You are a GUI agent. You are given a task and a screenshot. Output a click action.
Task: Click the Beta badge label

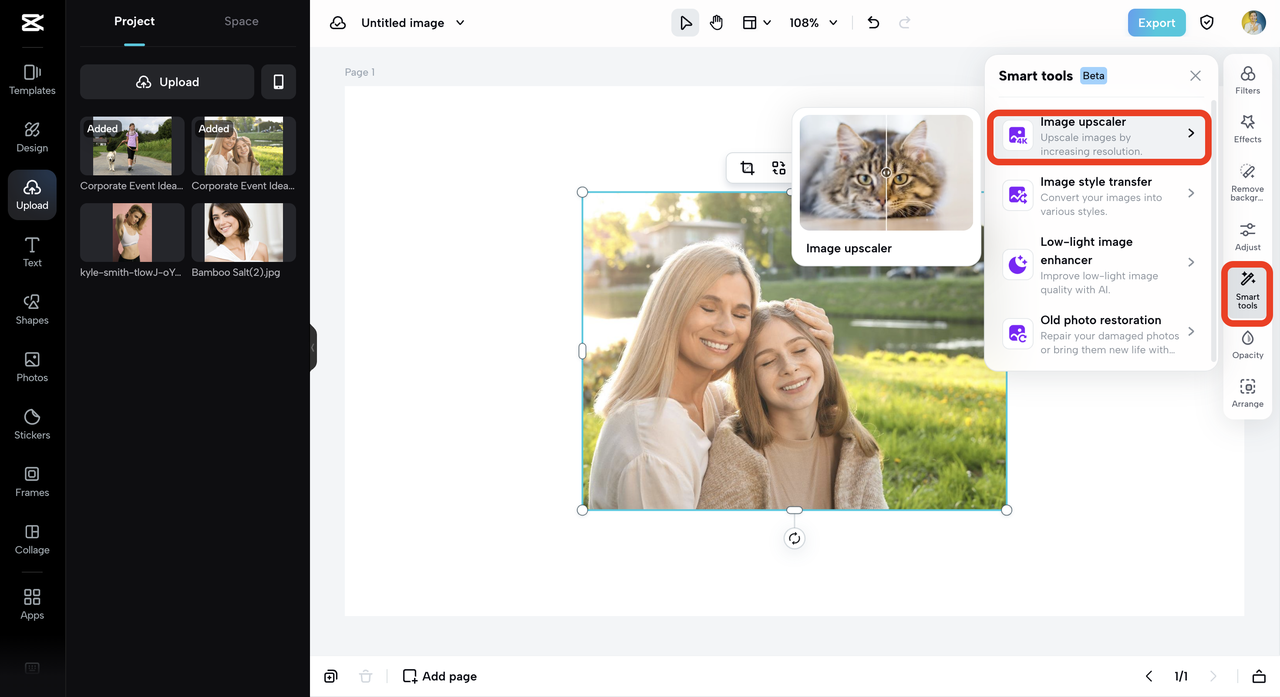click(x=1094, y=76)
